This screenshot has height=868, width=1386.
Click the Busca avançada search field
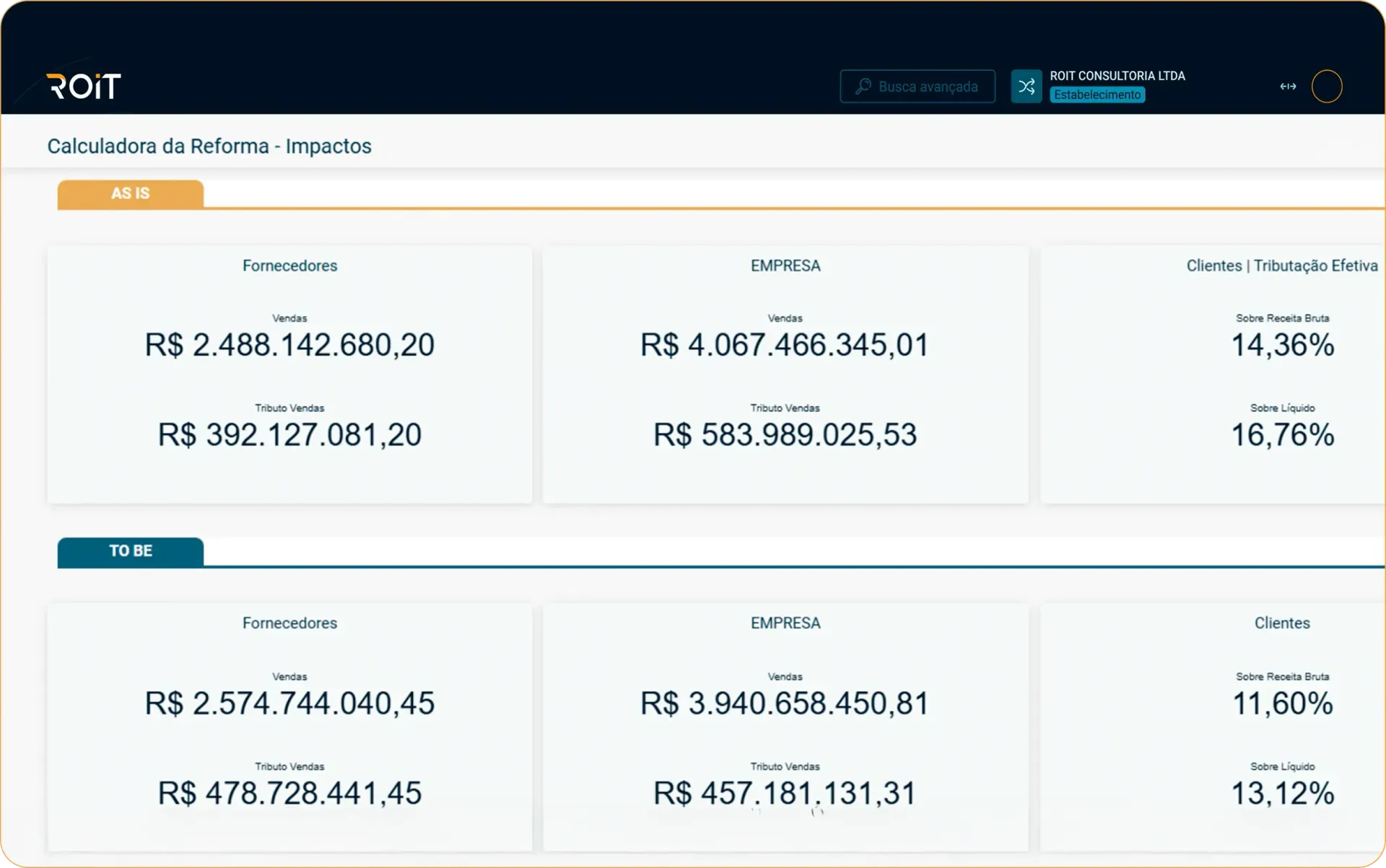click(x=918, y=87)
